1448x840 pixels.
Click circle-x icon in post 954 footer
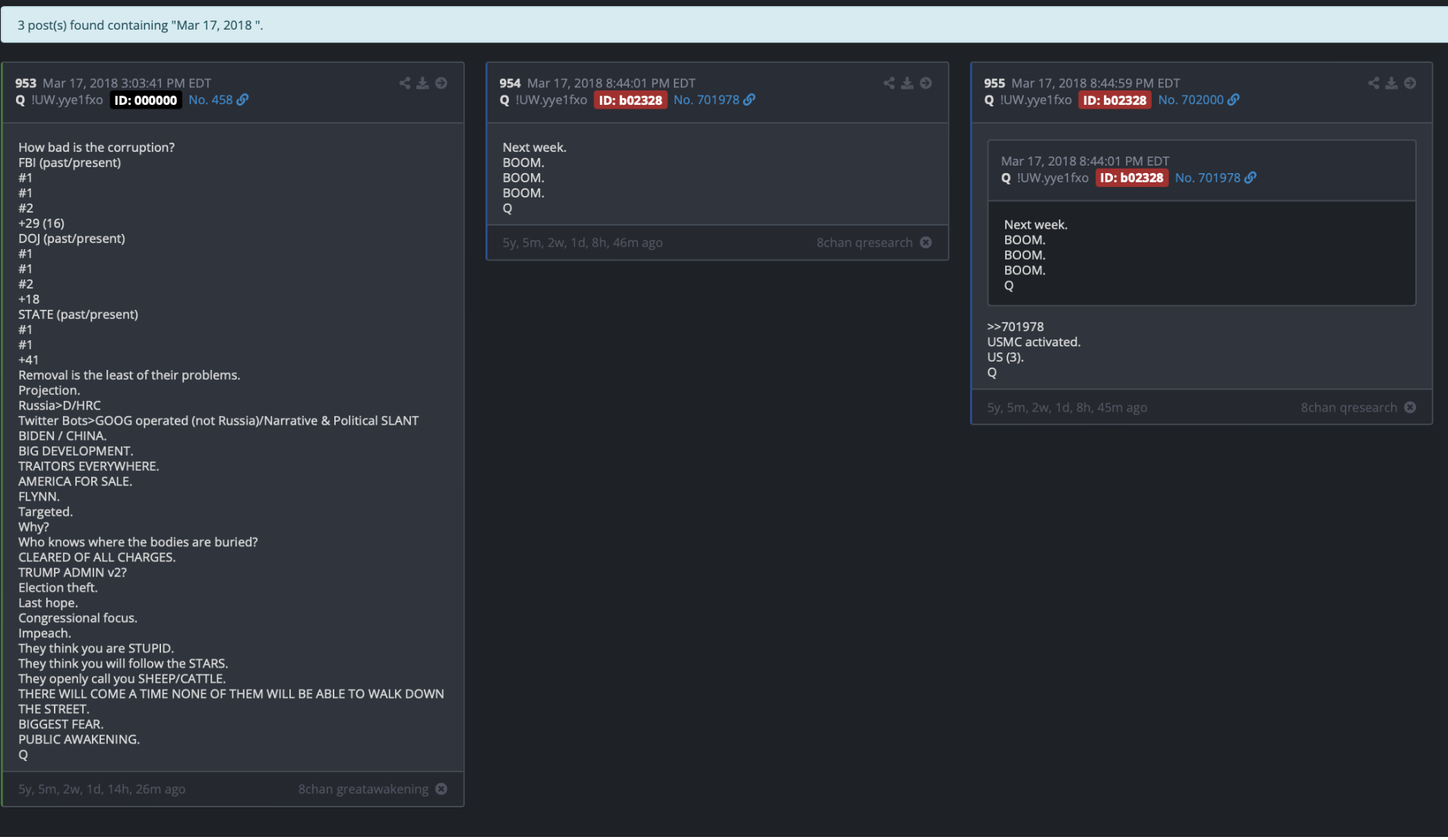coord(926,242)
